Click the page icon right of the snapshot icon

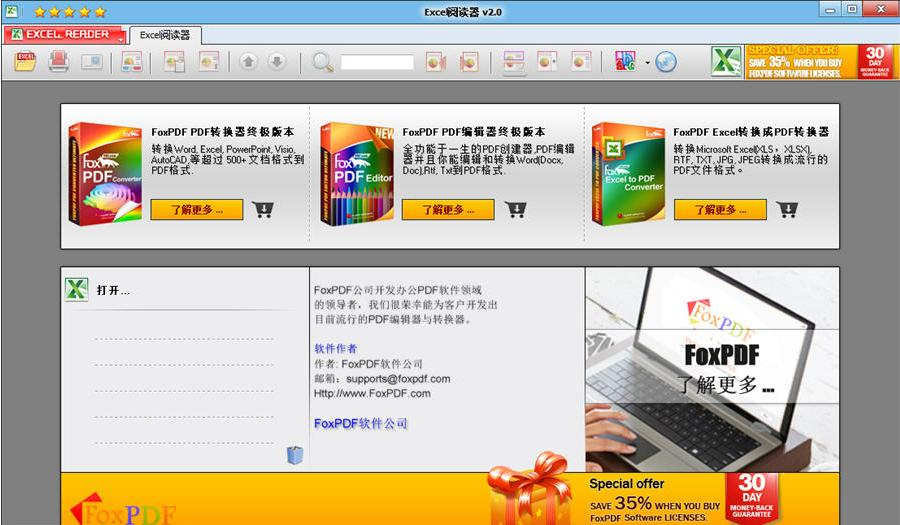pos(131,62)
